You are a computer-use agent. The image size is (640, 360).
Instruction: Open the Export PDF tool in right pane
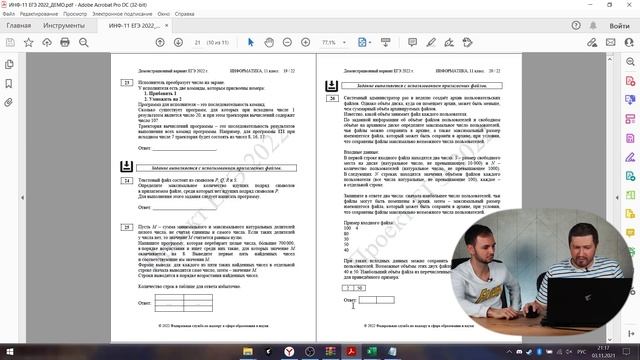(630, 176)
